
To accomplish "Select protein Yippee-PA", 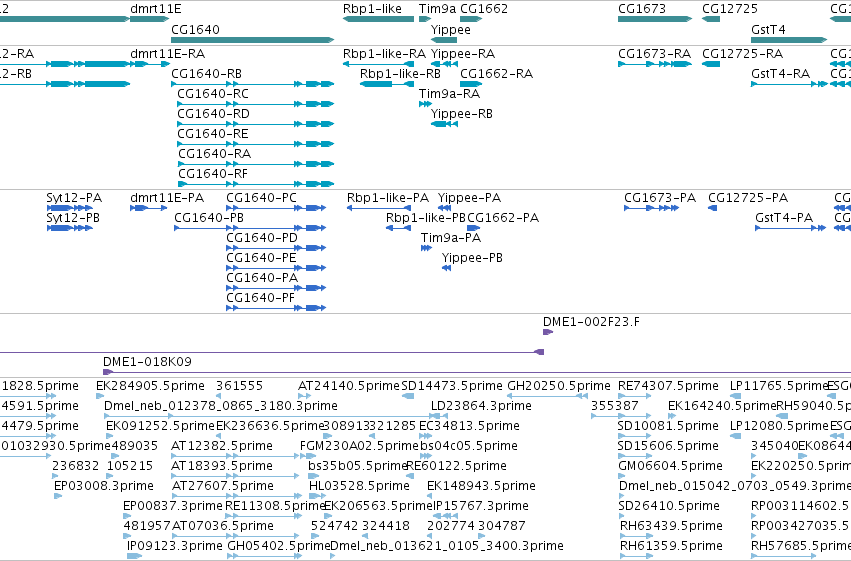I will 444,208.
